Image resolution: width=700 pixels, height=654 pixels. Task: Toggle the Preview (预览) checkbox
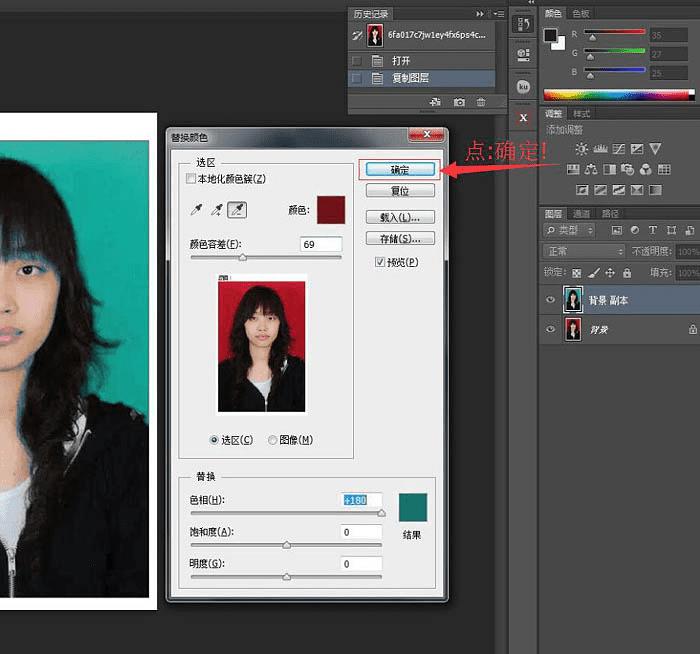380,262
